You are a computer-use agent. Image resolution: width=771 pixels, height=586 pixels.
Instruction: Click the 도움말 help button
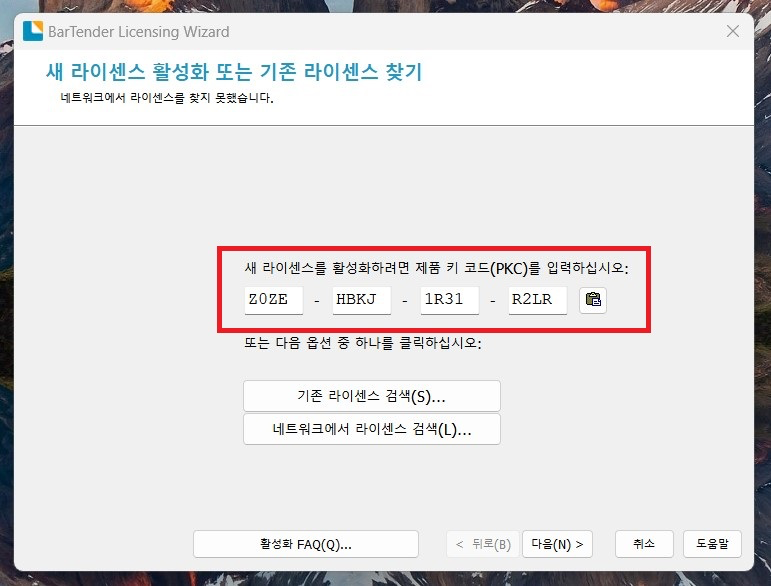pos(712,544)
